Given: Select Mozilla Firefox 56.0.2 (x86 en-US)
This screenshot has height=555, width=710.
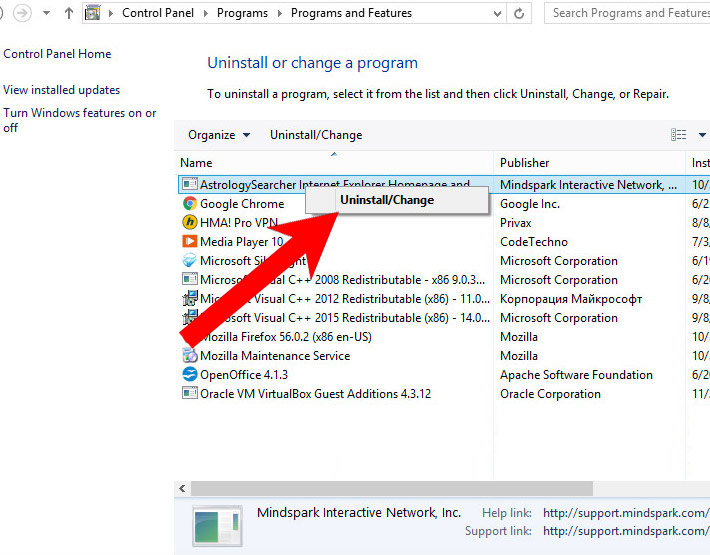Looking at the screenshot, I should click(286, 337).
